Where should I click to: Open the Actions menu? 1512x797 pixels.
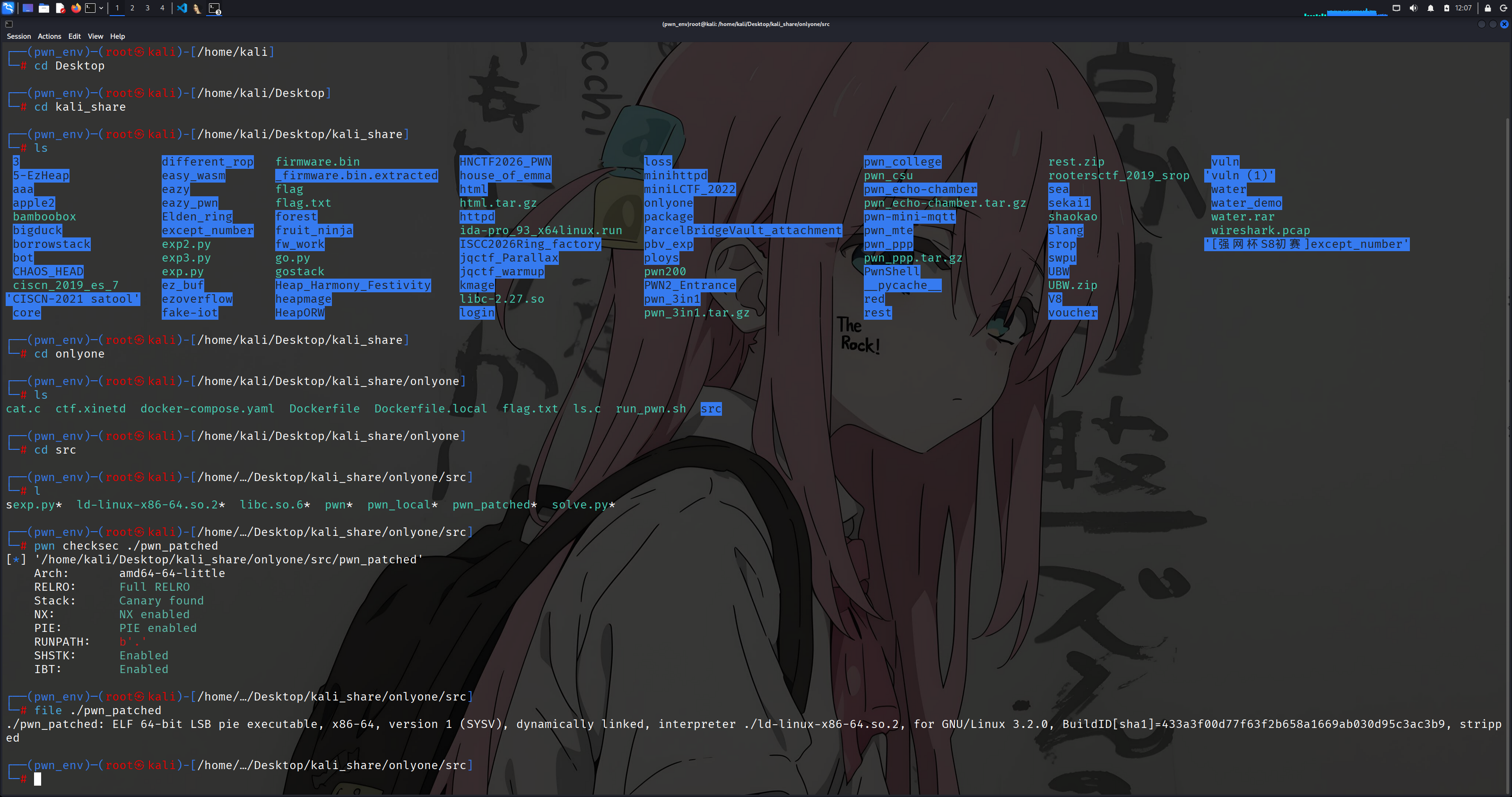pos(49,36)
